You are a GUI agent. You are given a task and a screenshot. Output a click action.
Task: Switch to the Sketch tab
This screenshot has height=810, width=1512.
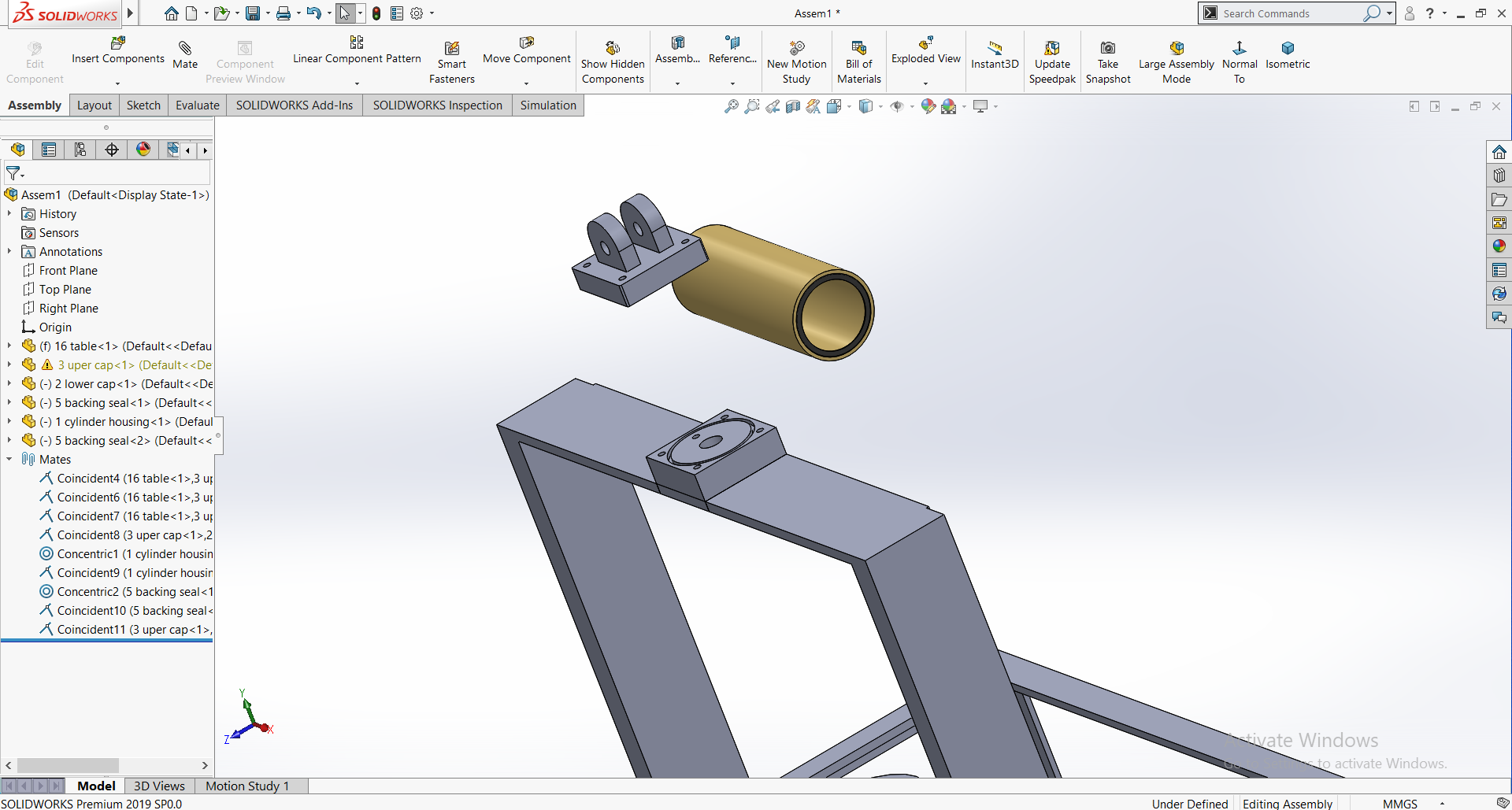[143, 105]
